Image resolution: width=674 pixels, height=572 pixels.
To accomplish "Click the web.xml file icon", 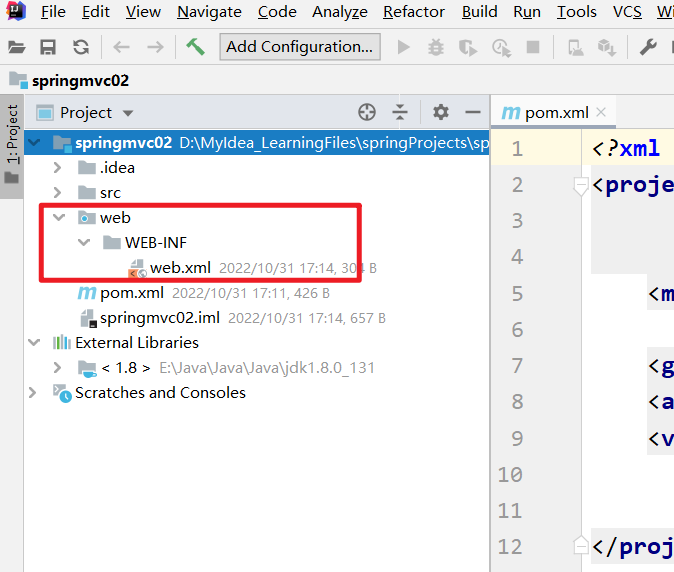I will (138, 268).
